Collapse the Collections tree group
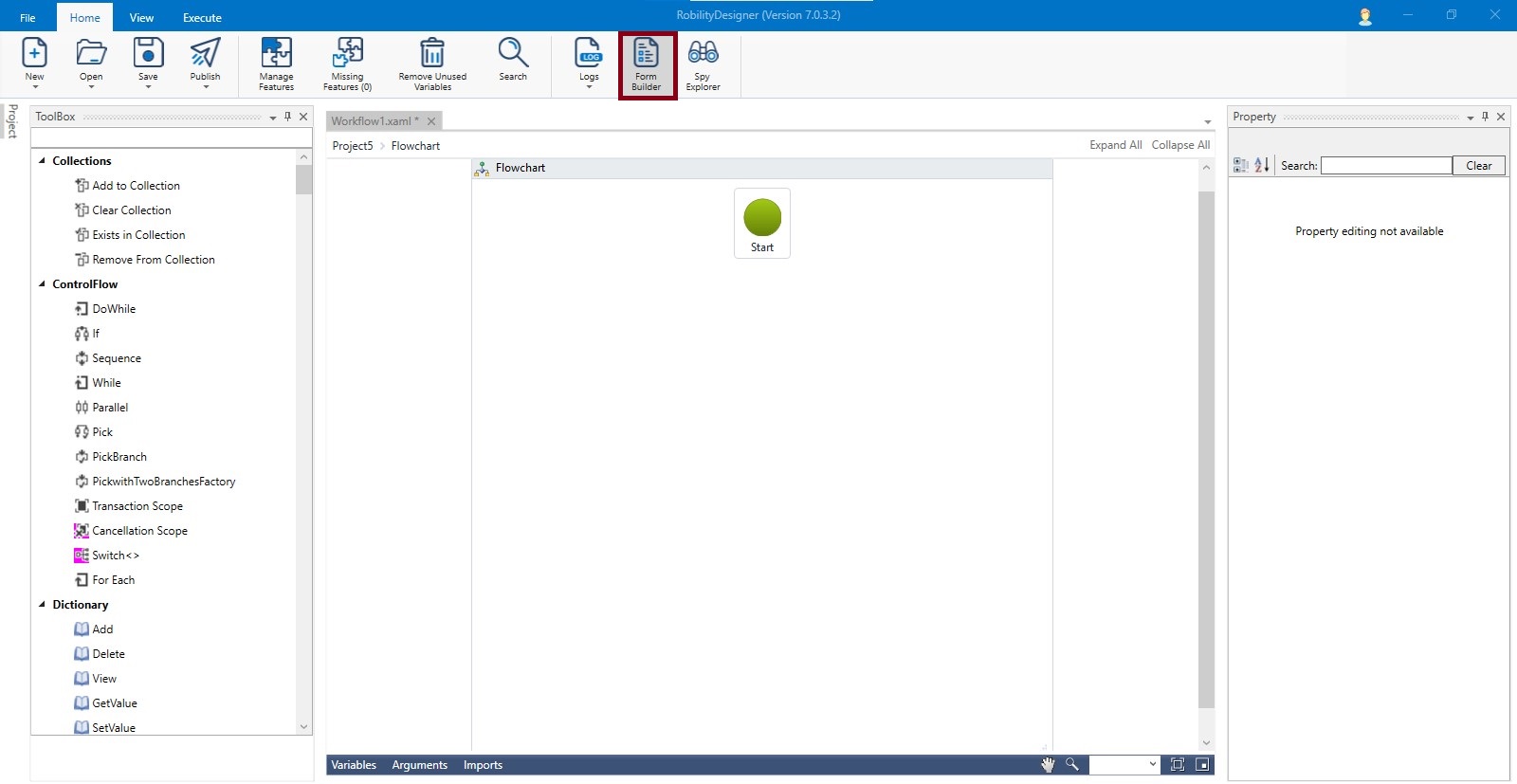1517x784 pixels. click(42, 161)
